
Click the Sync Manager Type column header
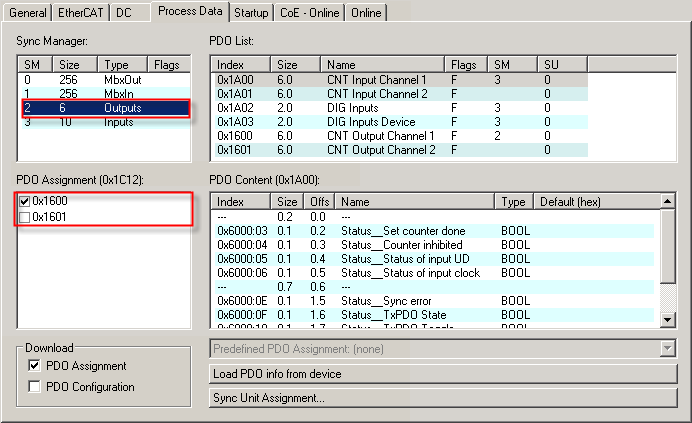[122, 65]
